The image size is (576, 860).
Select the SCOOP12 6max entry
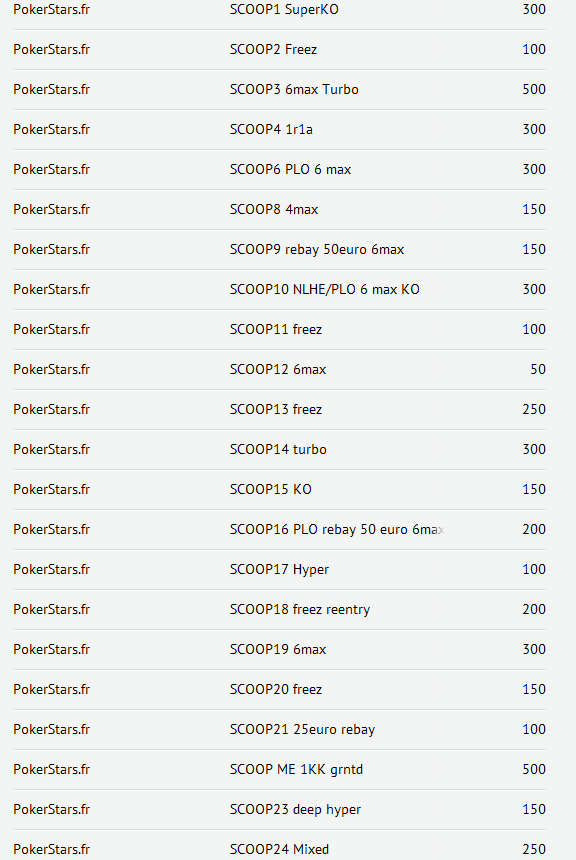coord(278,370)
